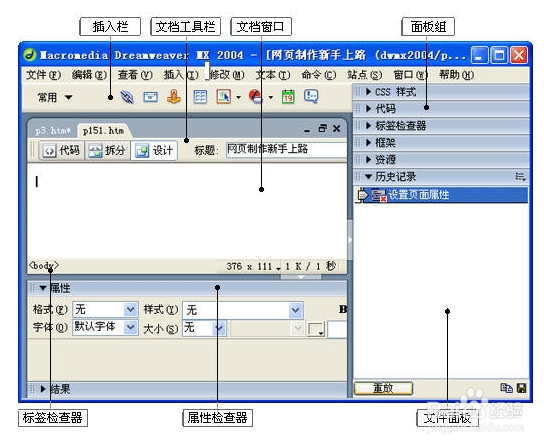Open the 历史记录 panel options menu icon
This screenshot has height=447, width=557.
[520, 177]
